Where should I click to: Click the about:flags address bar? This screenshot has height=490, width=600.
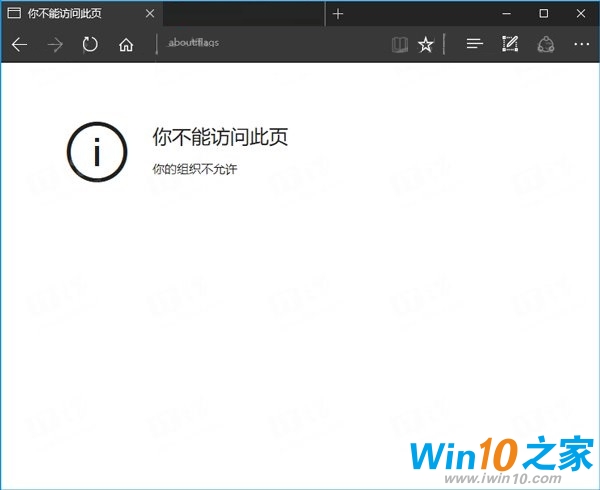[270, 44]
